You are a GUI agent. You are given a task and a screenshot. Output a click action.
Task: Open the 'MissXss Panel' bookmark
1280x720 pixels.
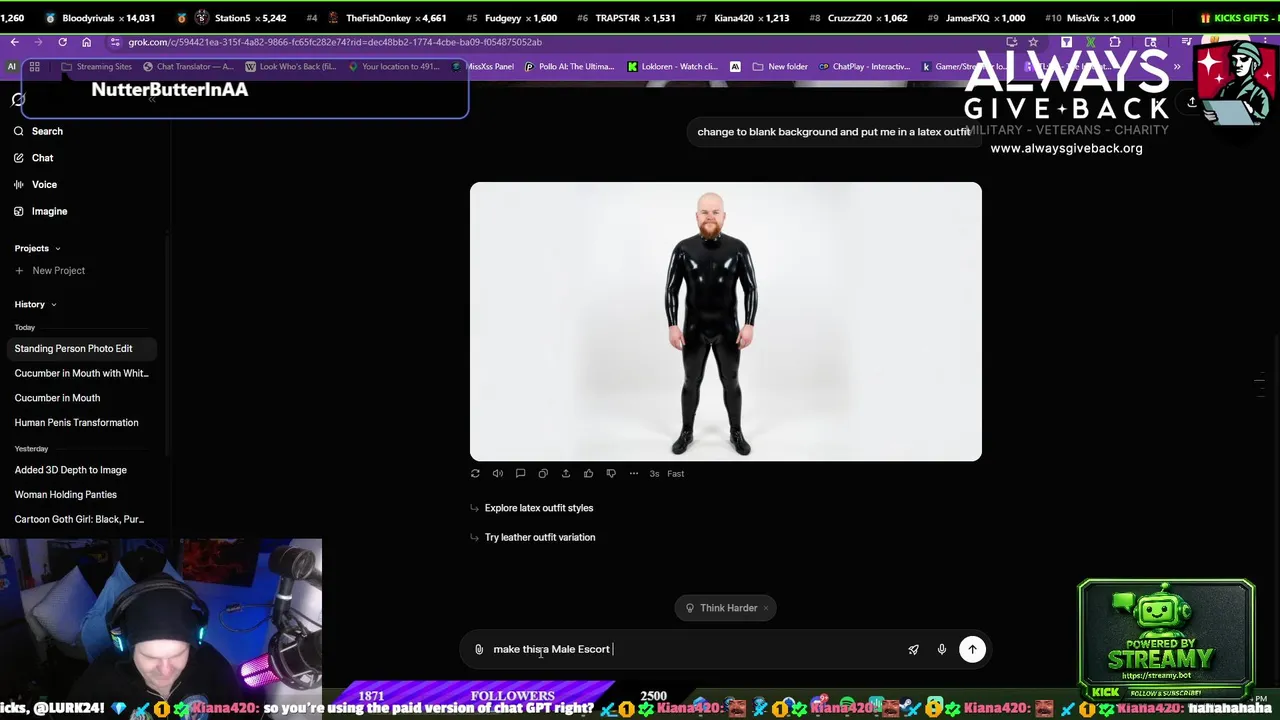coord(483,67)
